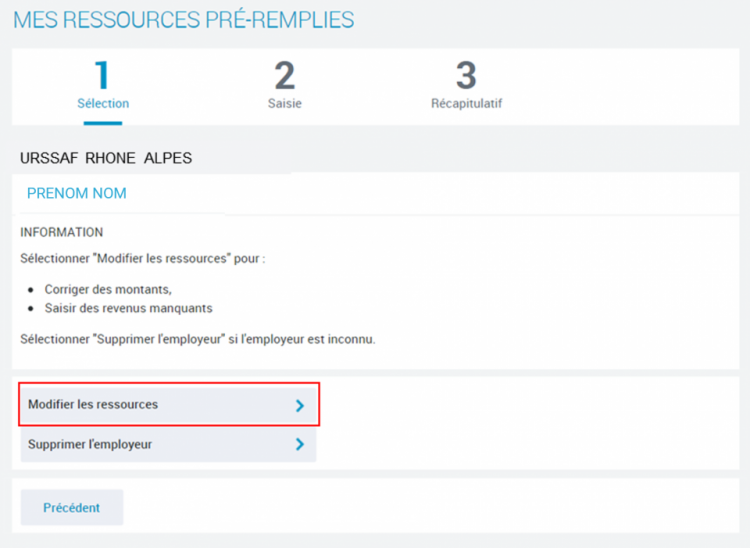
Task: Select the Sélection step label
Action: [103, 103]
